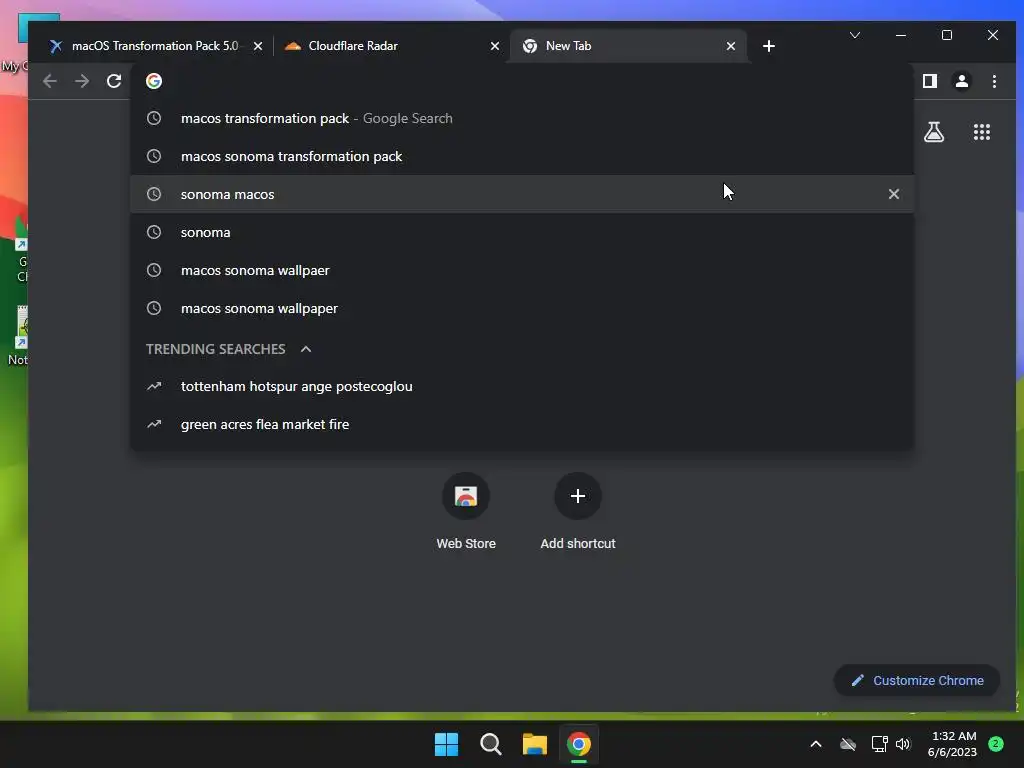Collapse the Trending Searches section

coord(306,349)
